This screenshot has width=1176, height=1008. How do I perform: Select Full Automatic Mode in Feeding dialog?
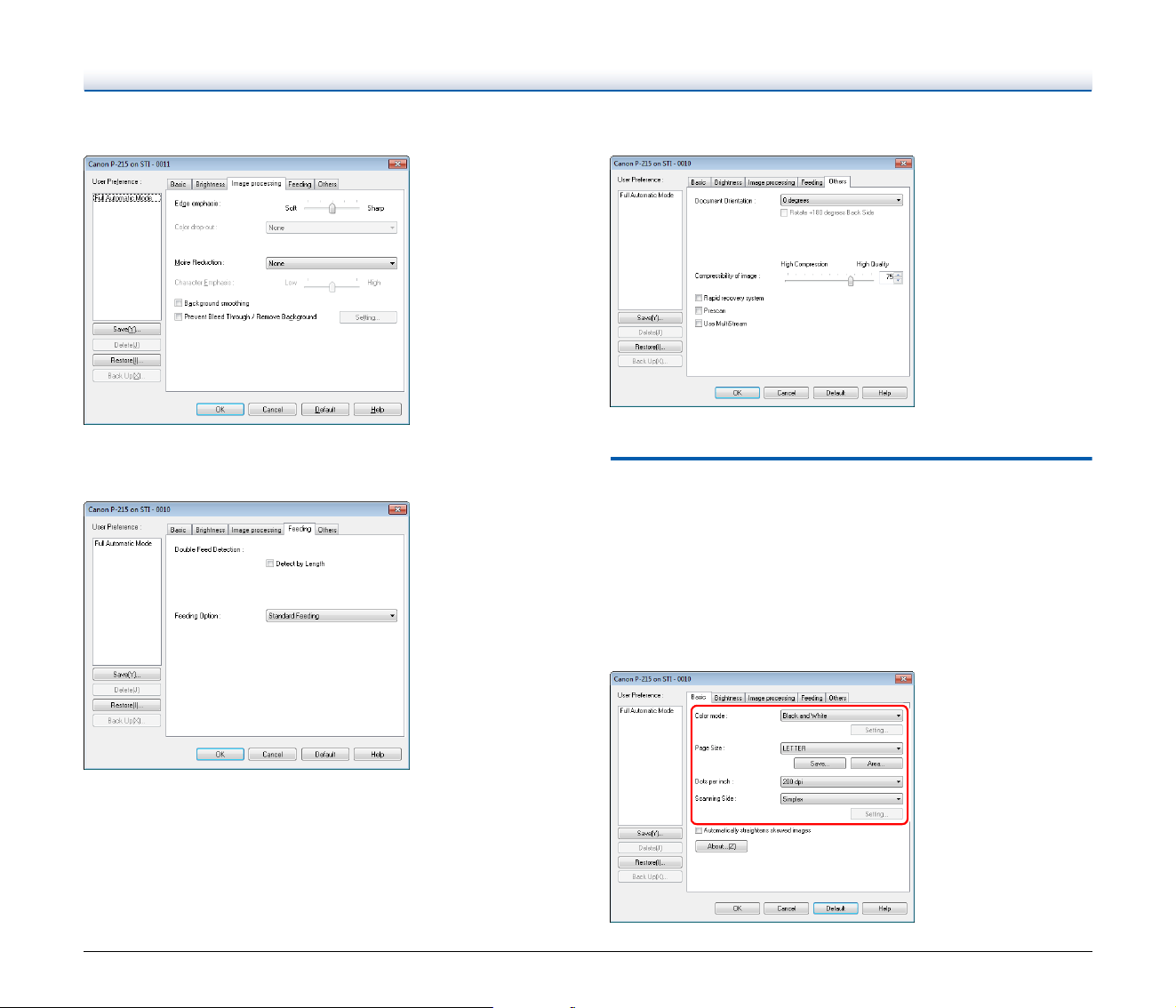124,543
